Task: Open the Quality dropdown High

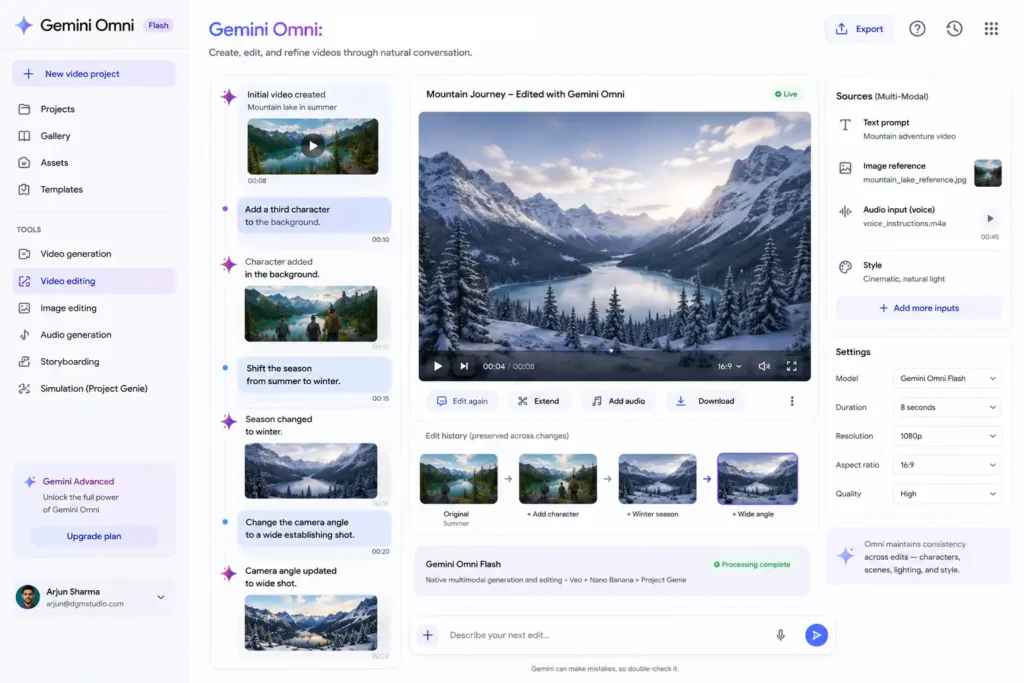Action: click(x=947, y=494)
